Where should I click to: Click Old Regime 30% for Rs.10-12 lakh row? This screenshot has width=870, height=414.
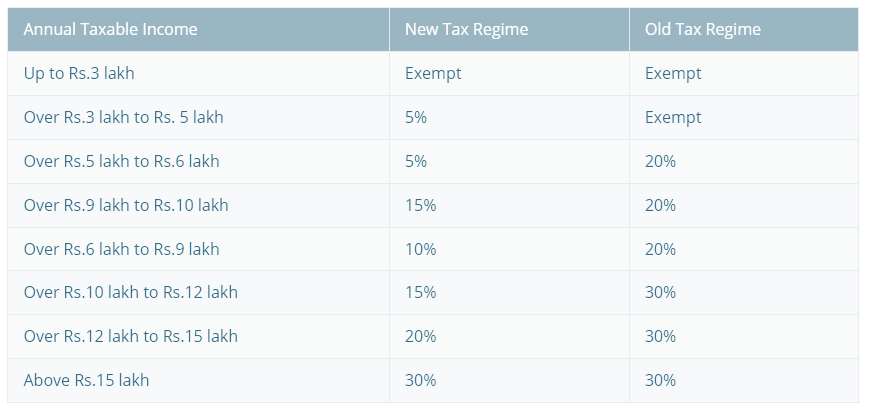tap(661, 293)
